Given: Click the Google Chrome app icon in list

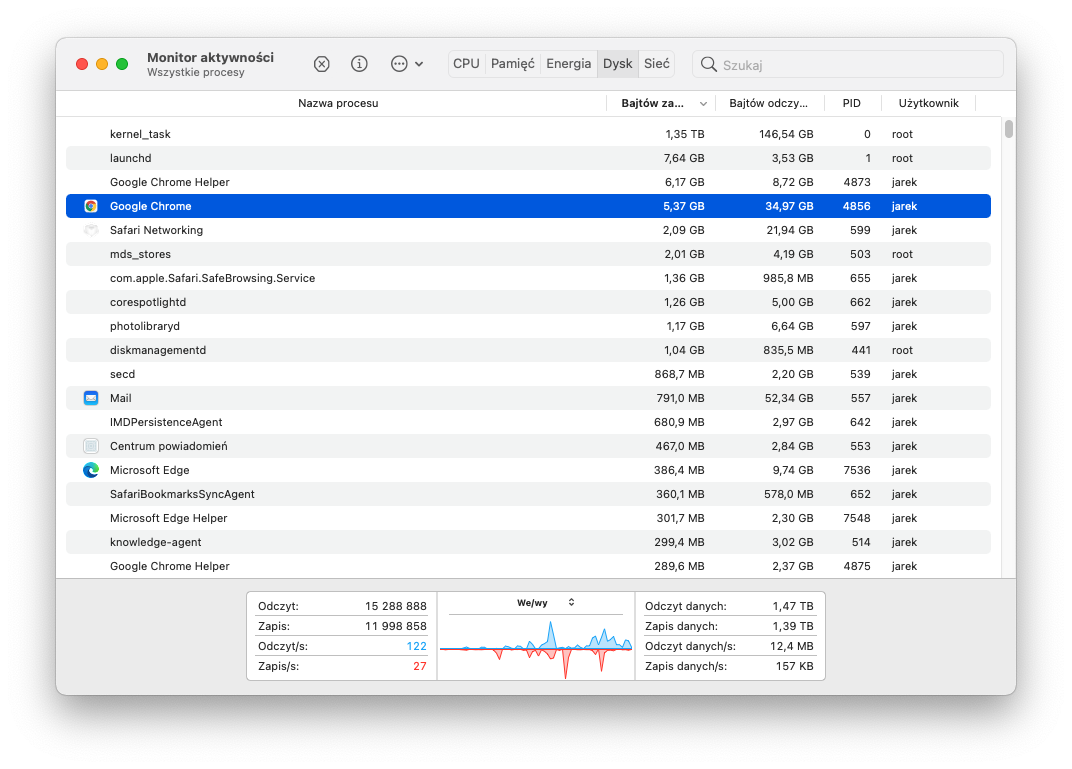Looking at the screenshot, I should [91, 206].
